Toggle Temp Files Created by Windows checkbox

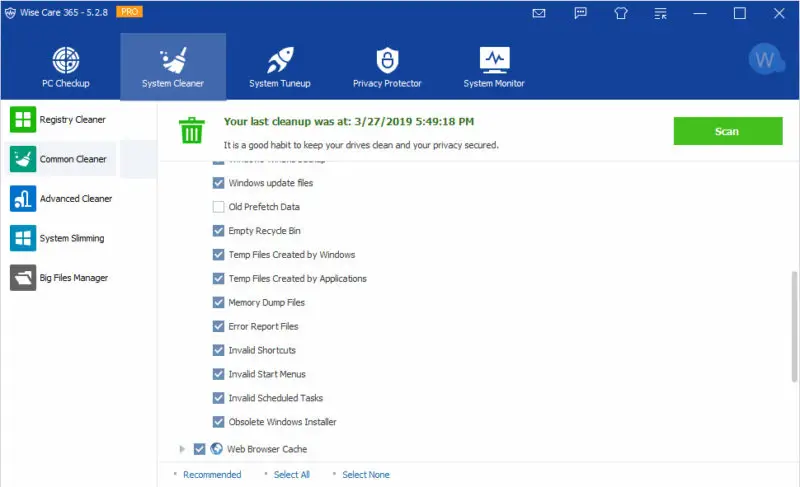pyautogui.click(x=218, y=254)
